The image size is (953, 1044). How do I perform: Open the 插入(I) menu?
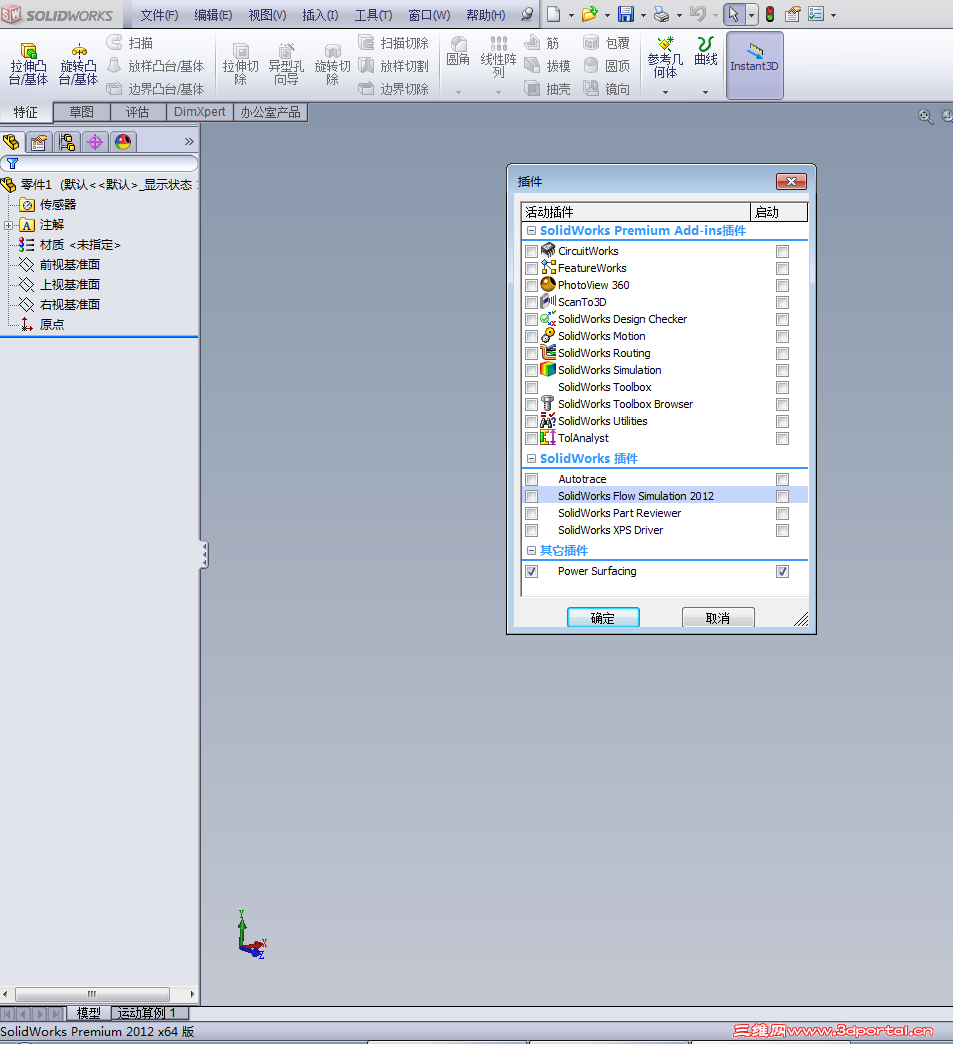tap(320, 15)
